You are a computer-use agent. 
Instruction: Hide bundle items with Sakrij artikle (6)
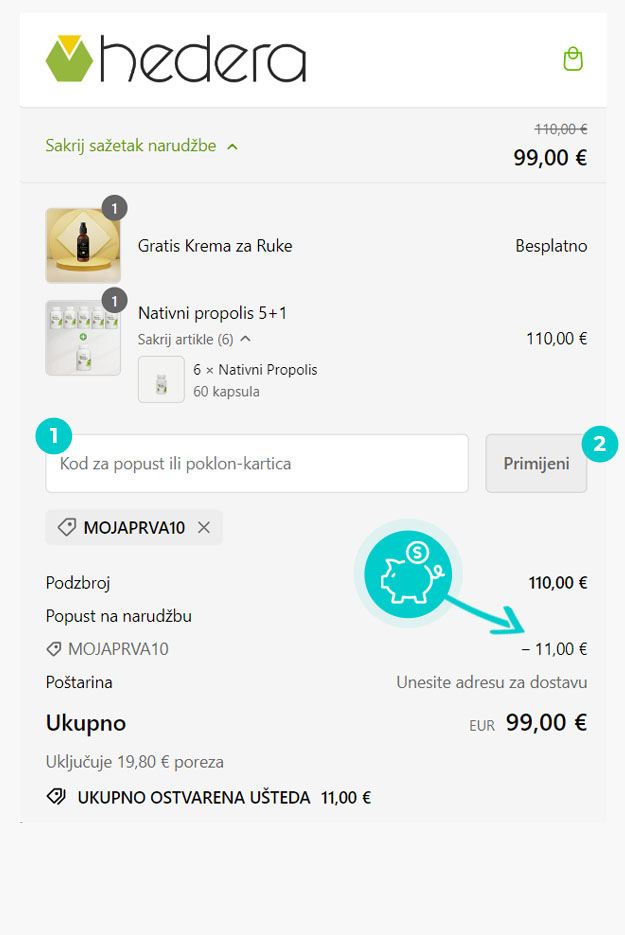pos(185,339)
